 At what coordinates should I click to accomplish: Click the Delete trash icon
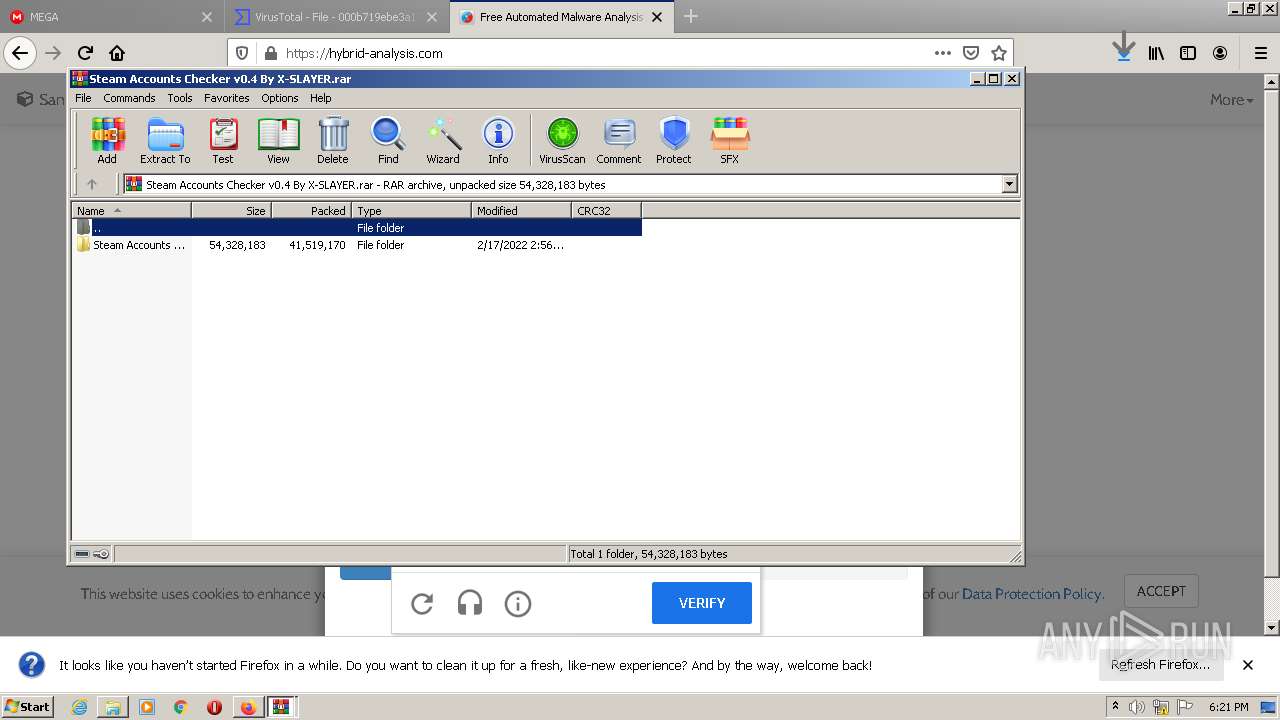click(x=333, y=141)
